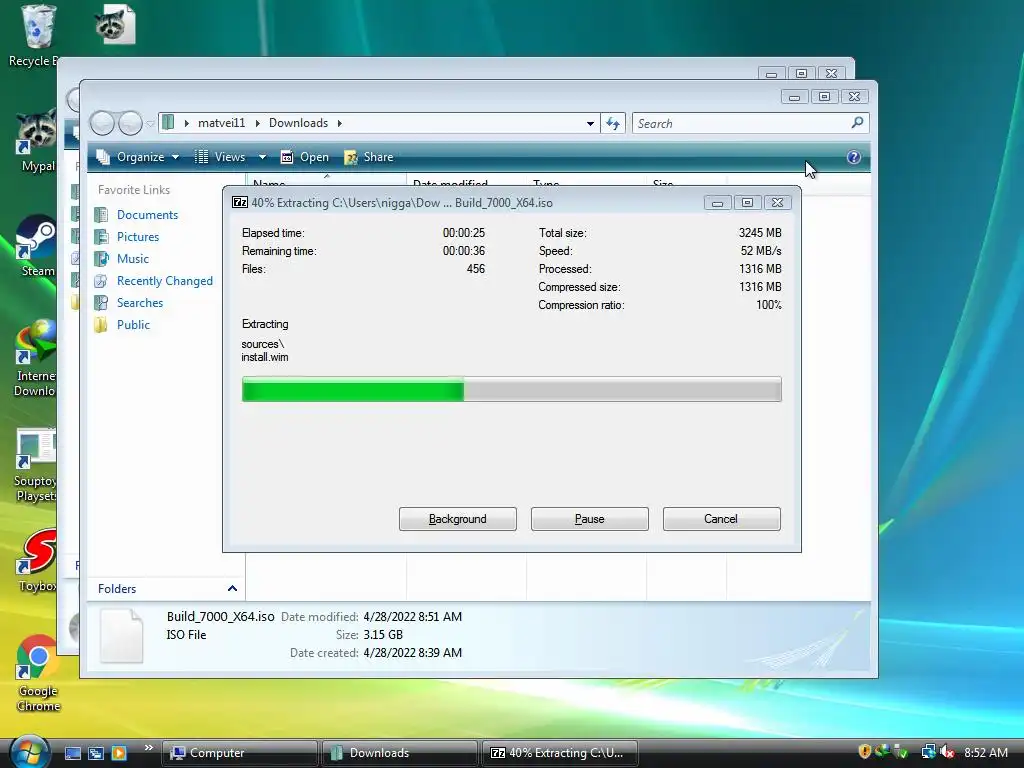This screenshot has width=1024, height=768.
Task: Open Soupto Playsets desktop shortcut
Action: click(x=36, y=465)
